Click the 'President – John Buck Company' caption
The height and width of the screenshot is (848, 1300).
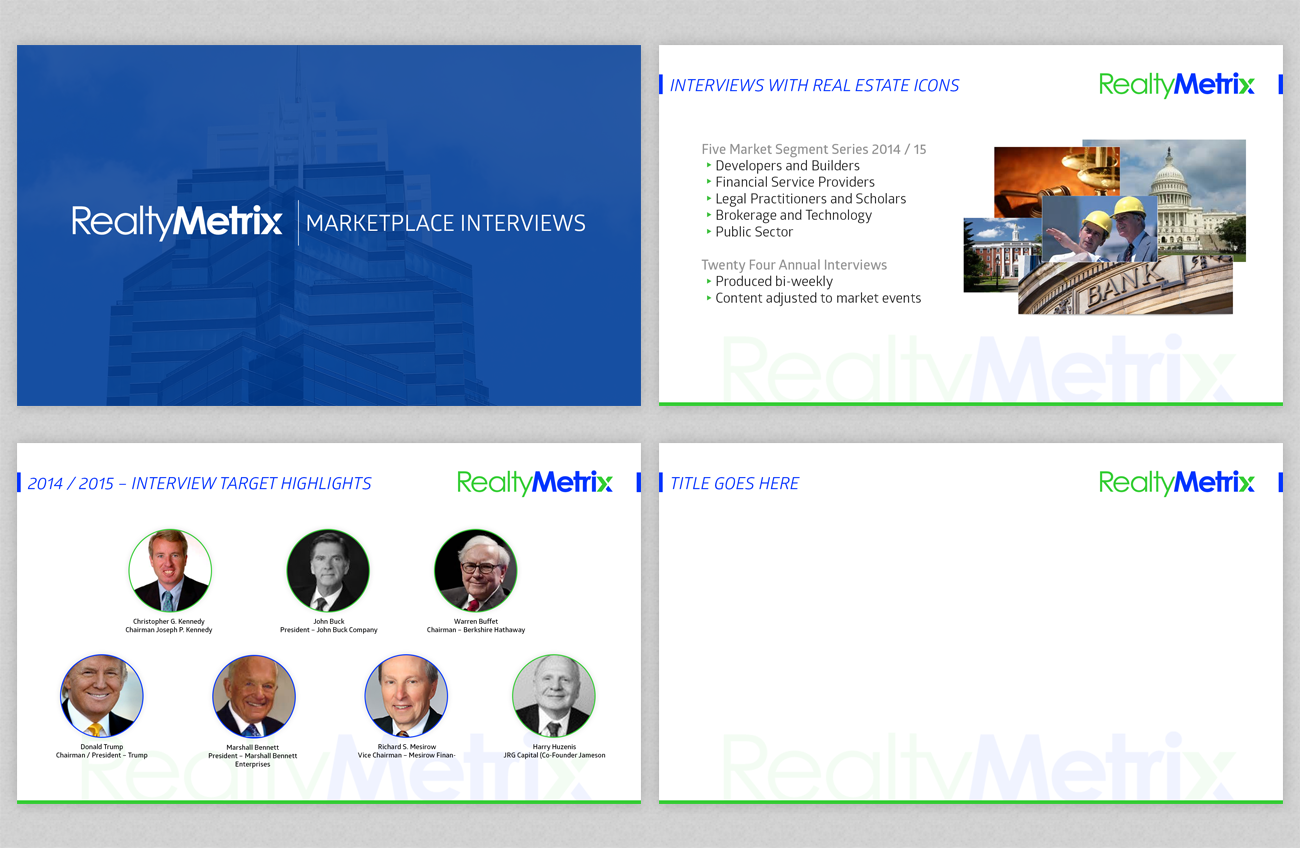pos(329,630)
